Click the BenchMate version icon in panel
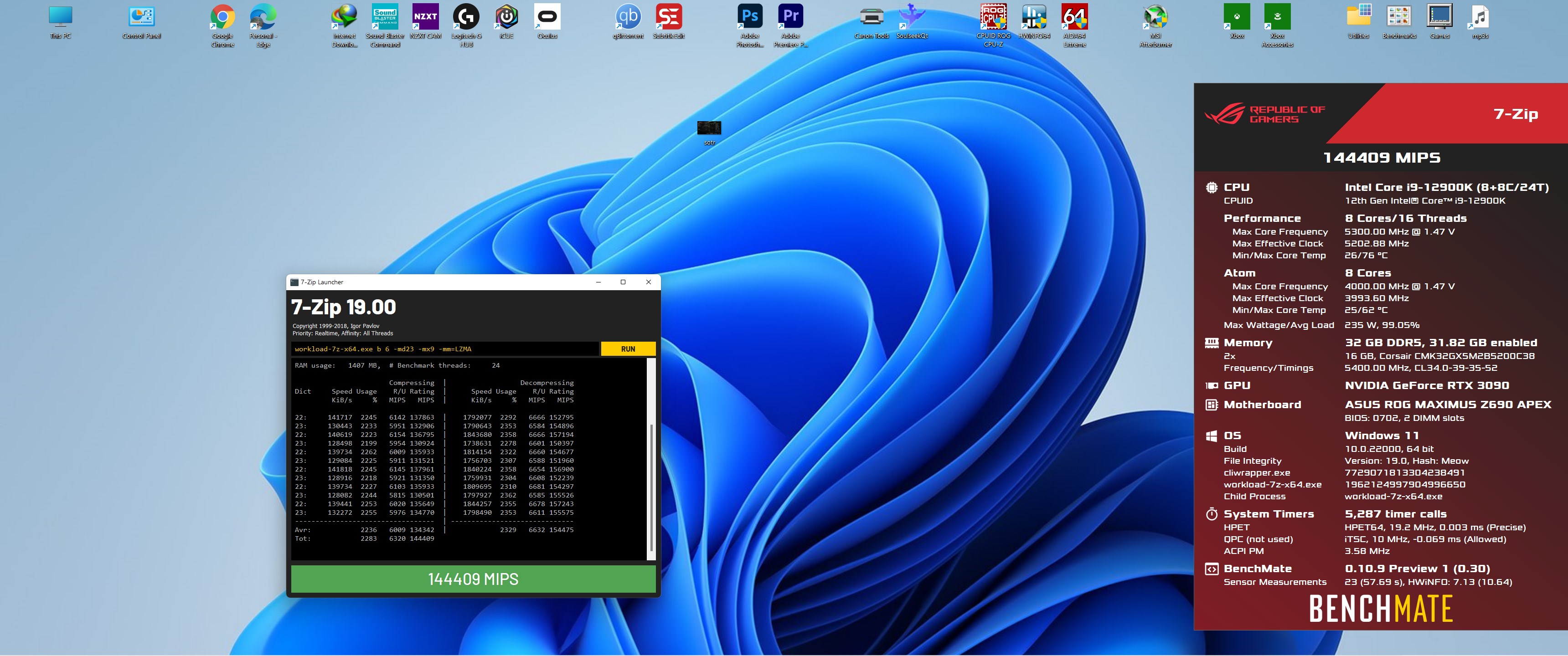1568x656 pixels. (x=1211, y=569)
